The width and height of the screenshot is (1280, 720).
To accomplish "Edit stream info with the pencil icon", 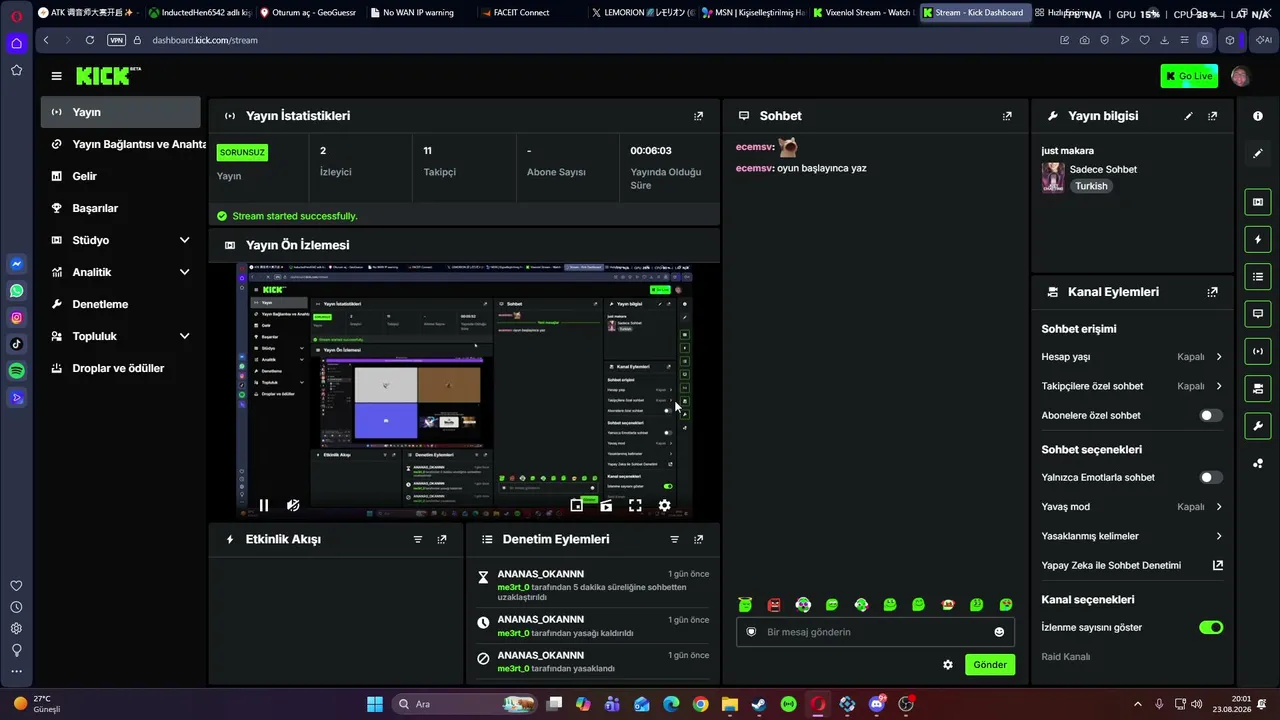I will tap(1188, 116).
